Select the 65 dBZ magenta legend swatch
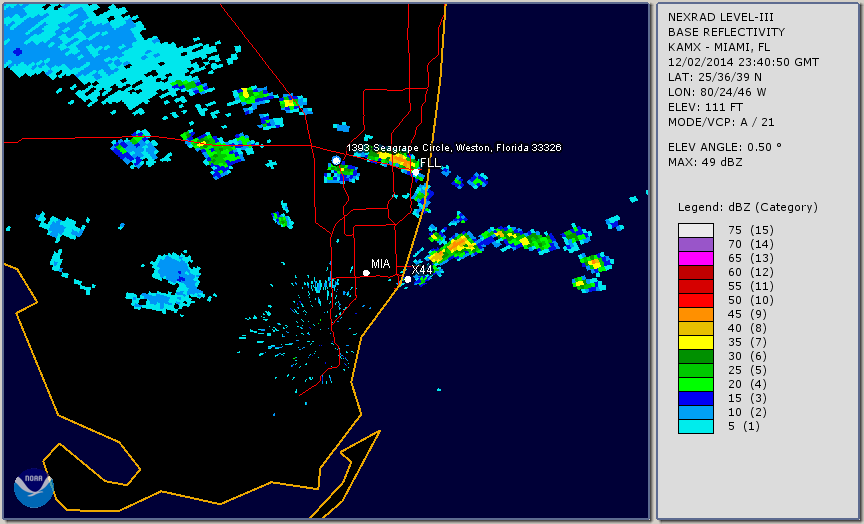This screenshot has height=524, width=864. (696, 258)
